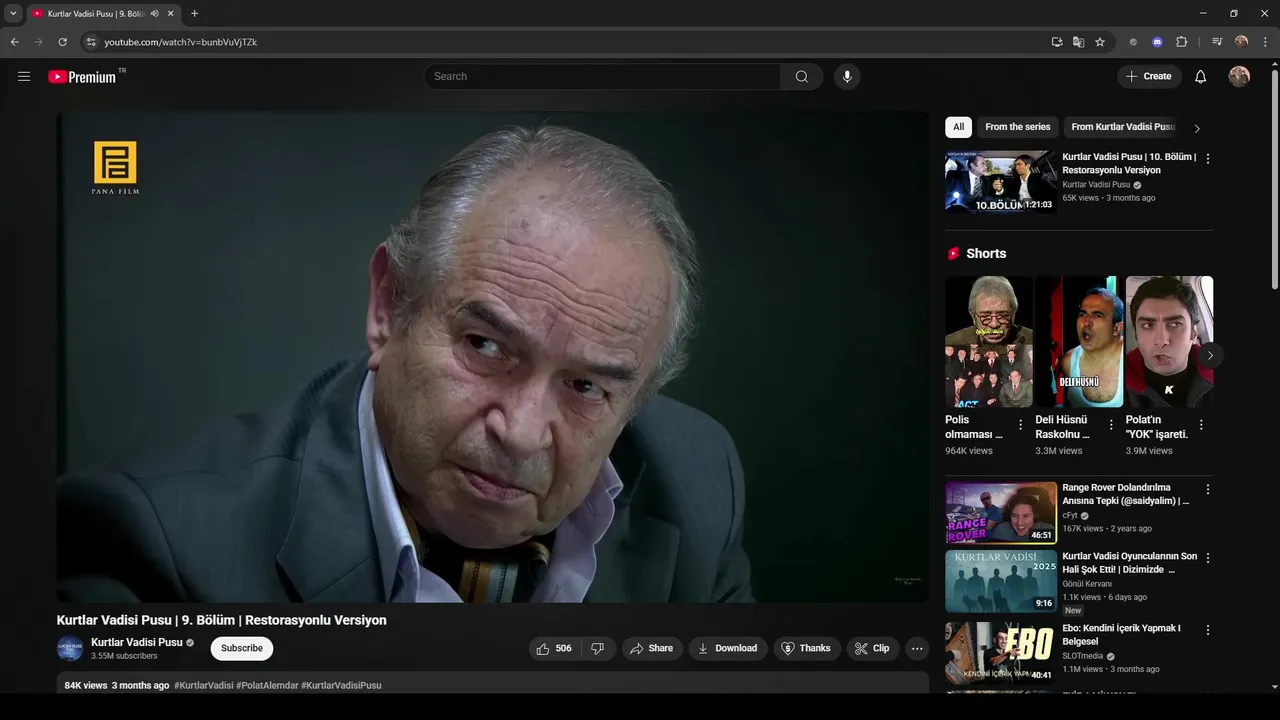Select the All filter chip

pos(958,127)
